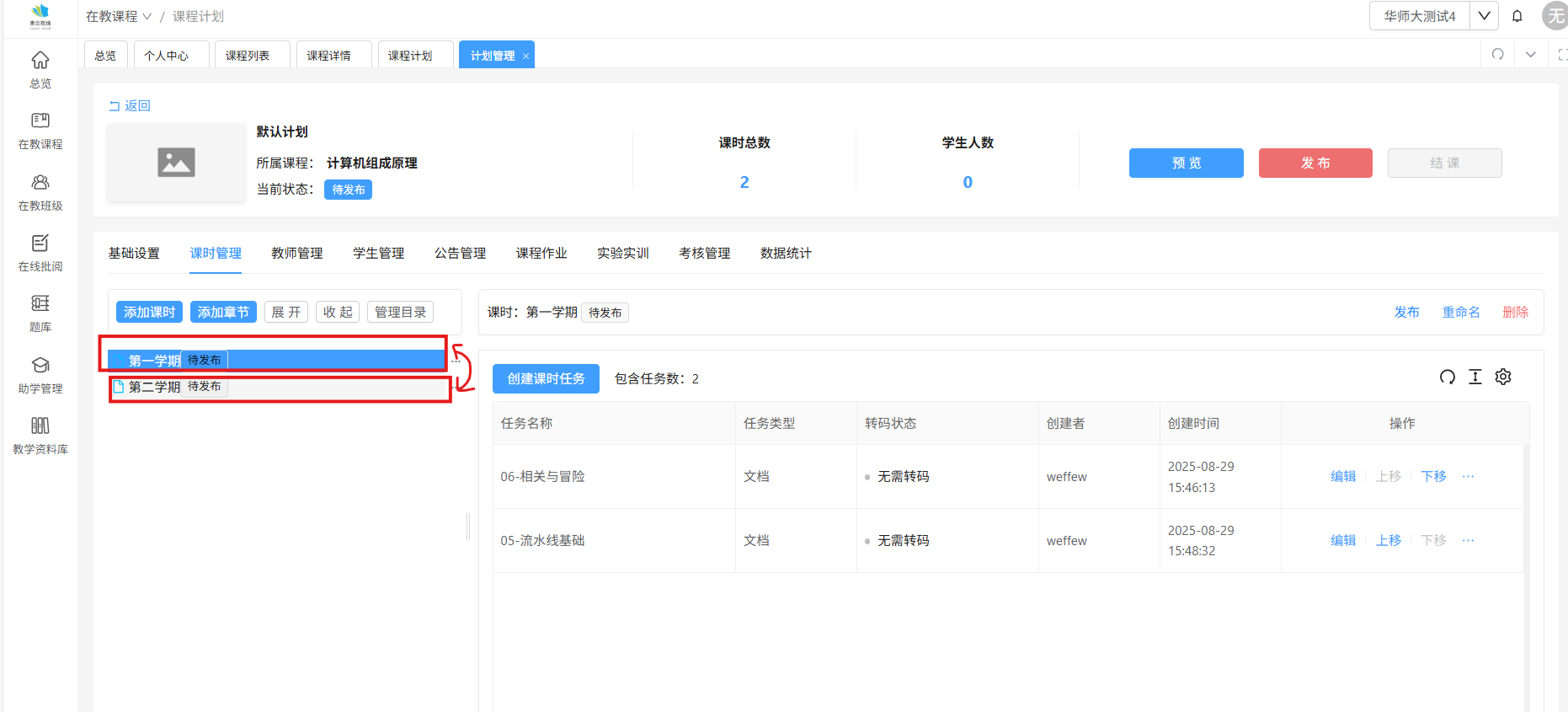Open more actions for 06-相关与冒险 row
The width and height of the screenshot is (1568, 712).
coord(1468,476)
